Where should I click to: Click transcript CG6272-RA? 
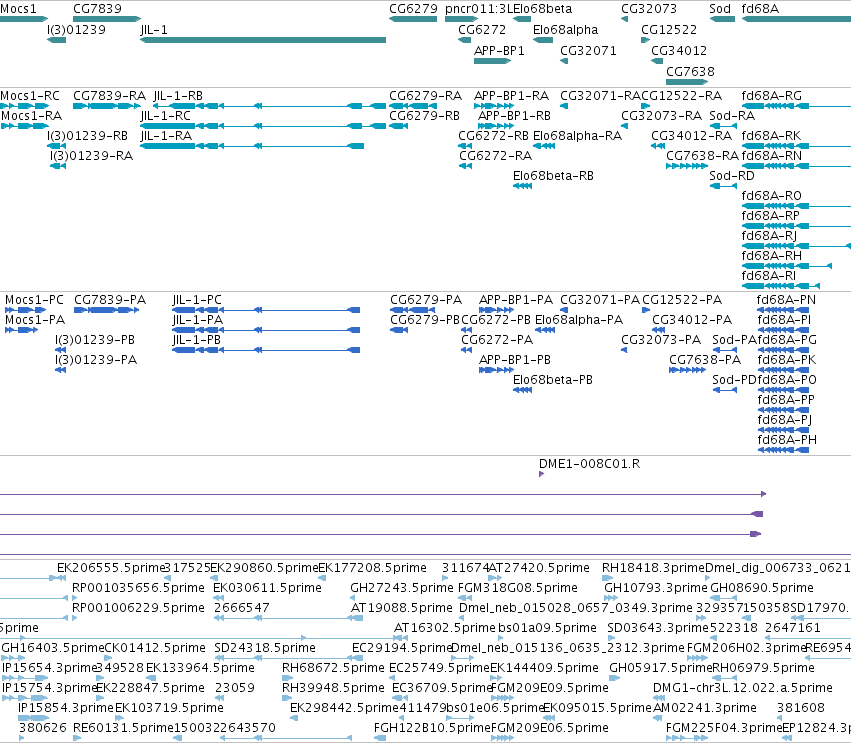coord(465,166)
